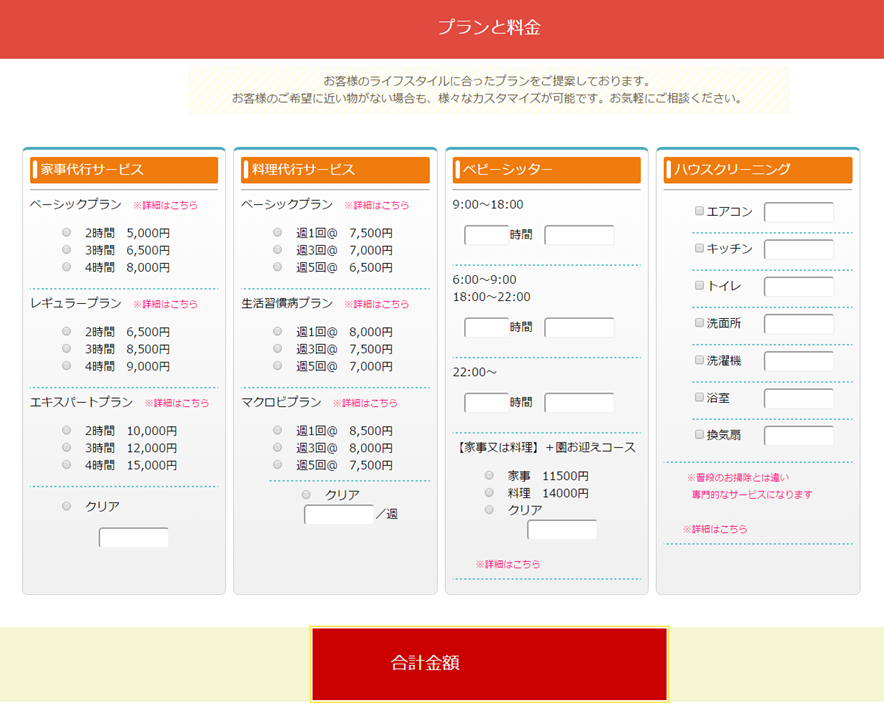Viewport: 884px width, 708px height.
Task: Open 詳細はこちら link beside レギュラープラン
Action: (x=165, y=304)
